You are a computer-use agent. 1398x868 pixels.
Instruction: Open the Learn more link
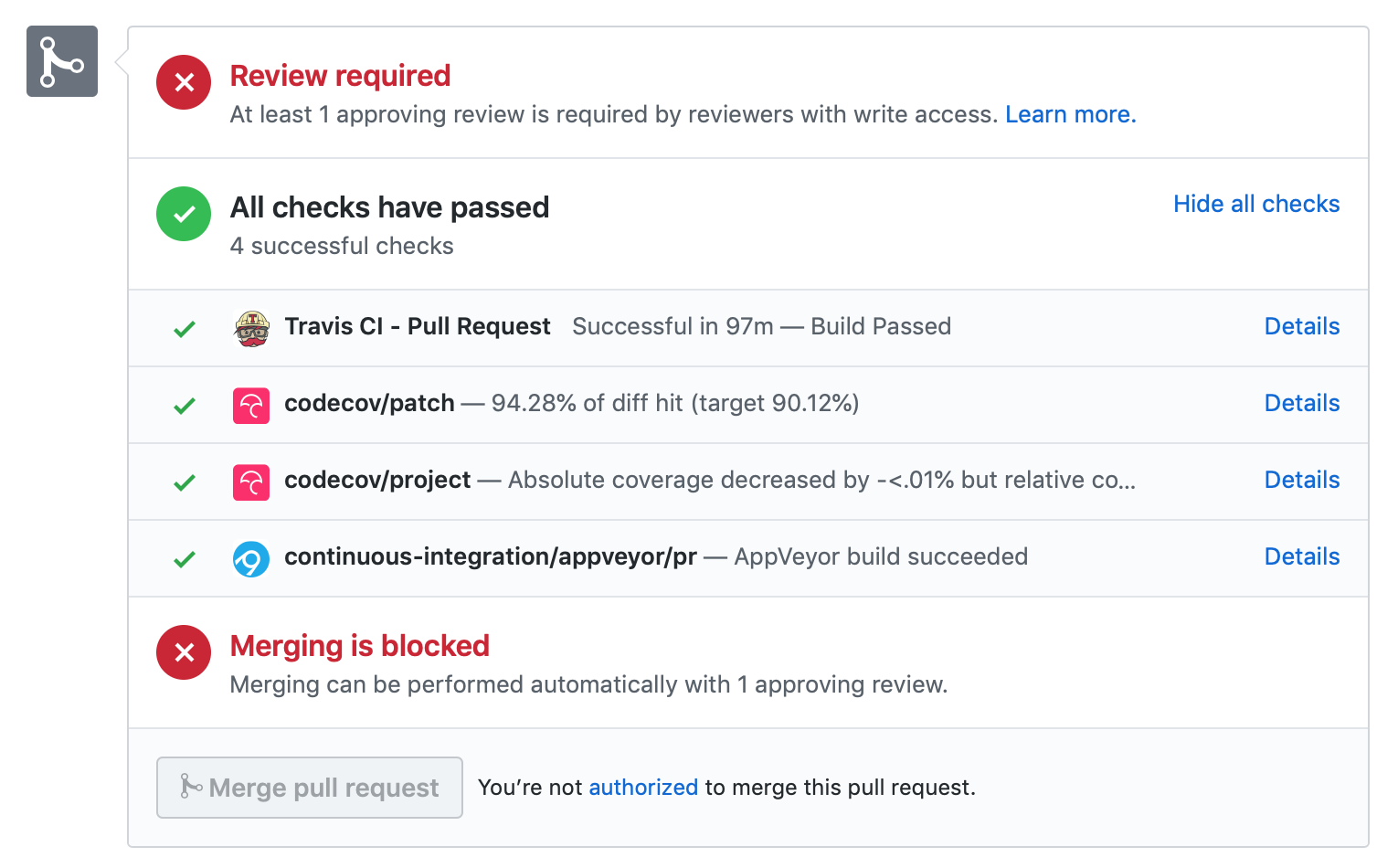[1070, 114]
